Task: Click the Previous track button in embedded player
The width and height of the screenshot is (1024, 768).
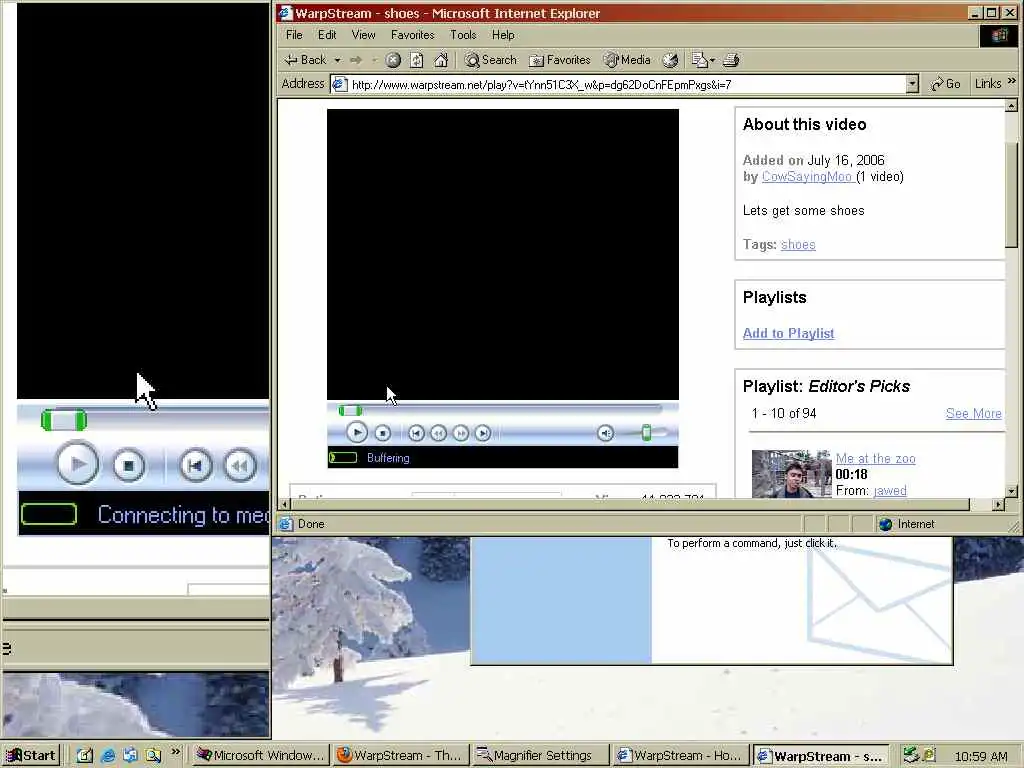Action: (x=416, y=433)
